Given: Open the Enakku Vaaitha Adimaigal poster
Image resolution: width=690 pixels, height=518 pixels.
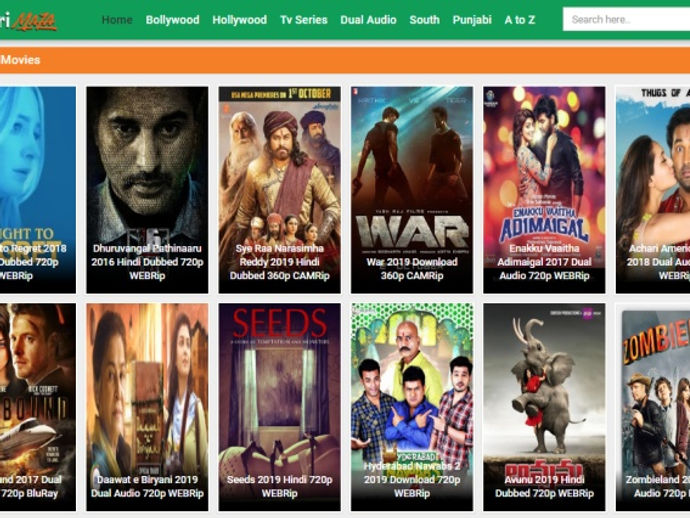Looking at the screenshot, I should coord(544,190).
